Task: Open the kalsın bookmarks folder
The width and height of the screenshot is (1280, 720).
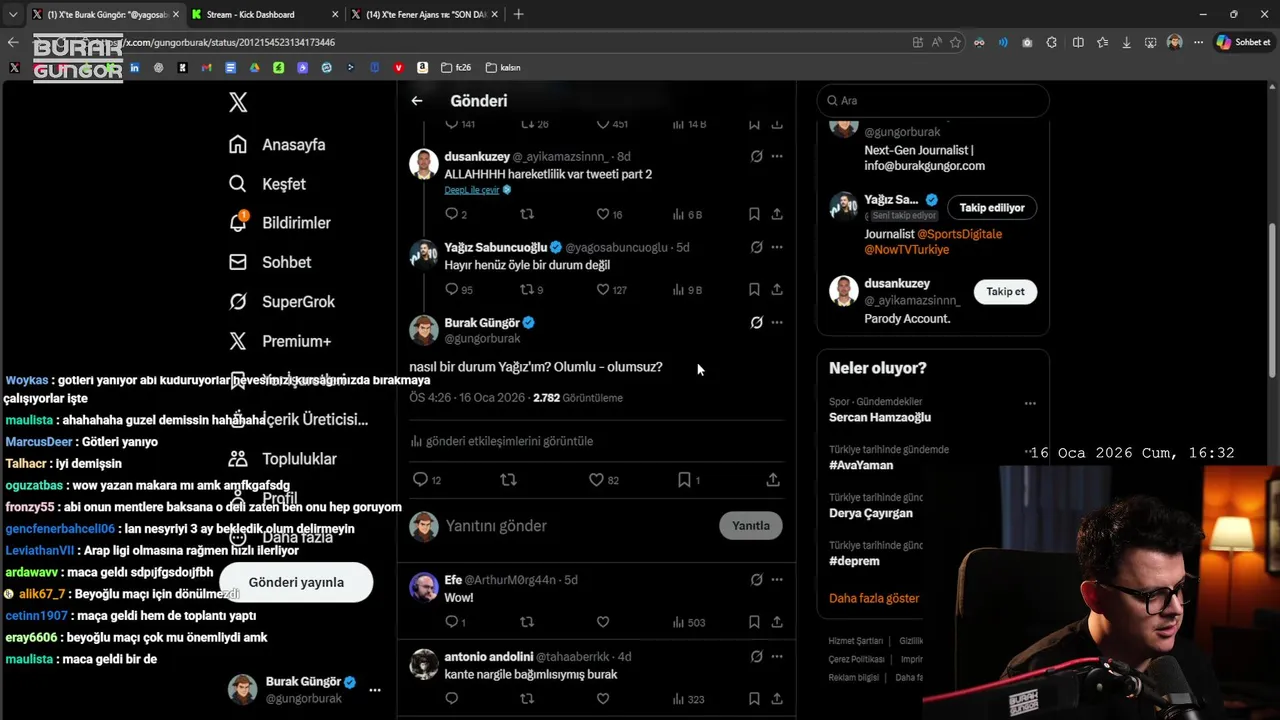Action: click(503, 68)
